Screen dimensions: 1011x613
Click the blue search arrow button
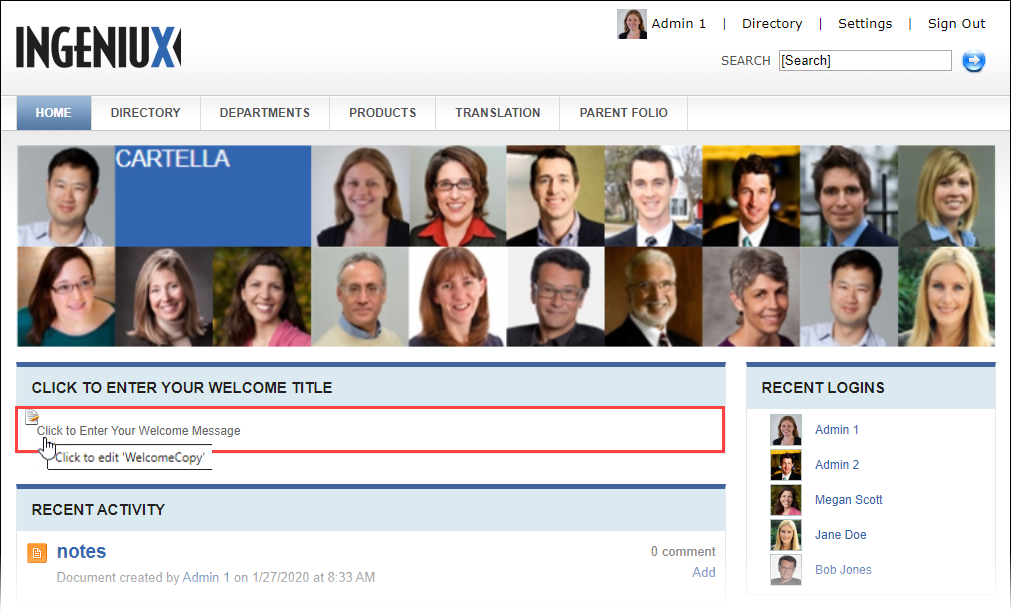coord(974,61)
